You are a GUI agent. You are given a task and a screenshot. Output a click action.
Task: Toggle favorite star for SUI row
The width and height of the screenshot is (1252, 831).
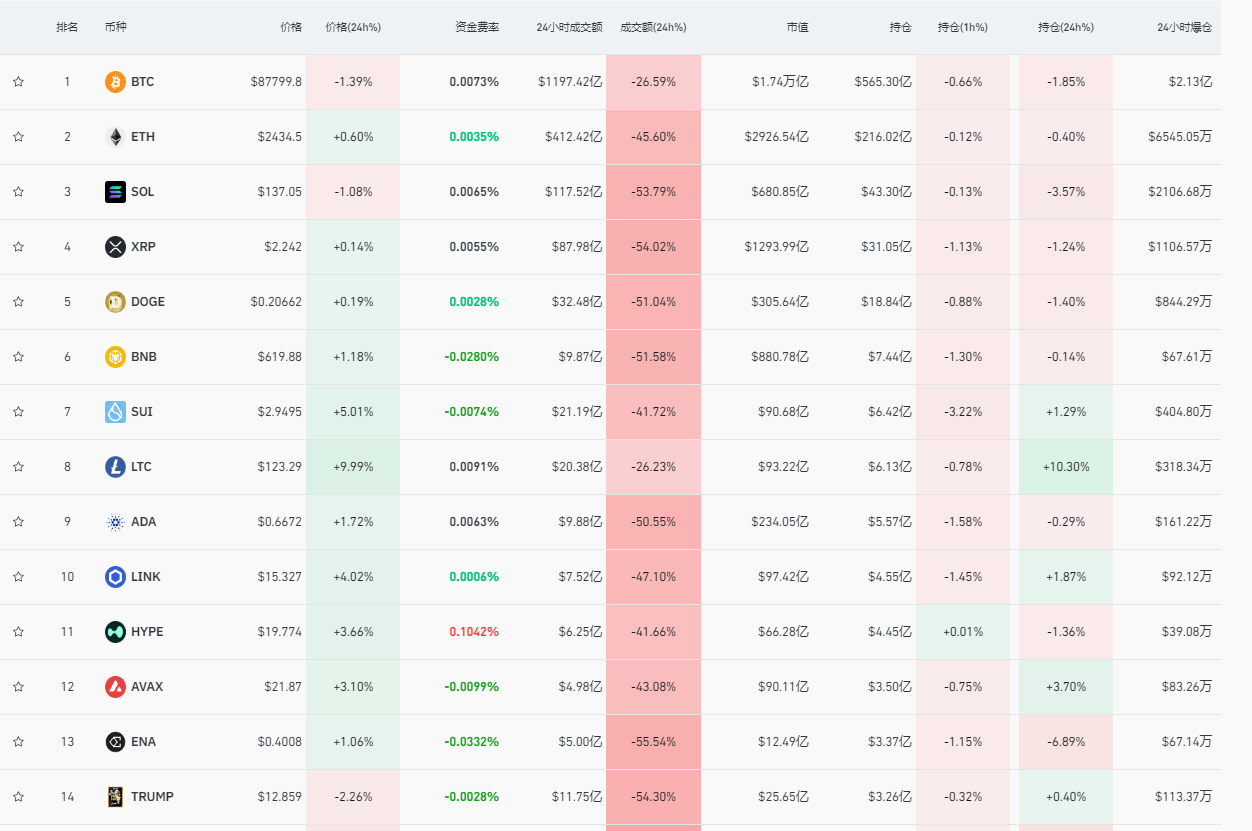coord(18,412)
